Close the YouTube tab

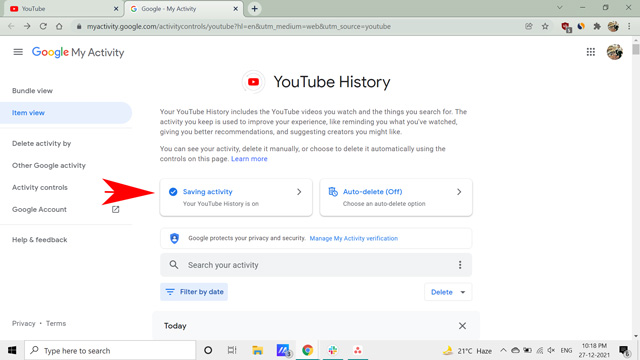(116, 9)
